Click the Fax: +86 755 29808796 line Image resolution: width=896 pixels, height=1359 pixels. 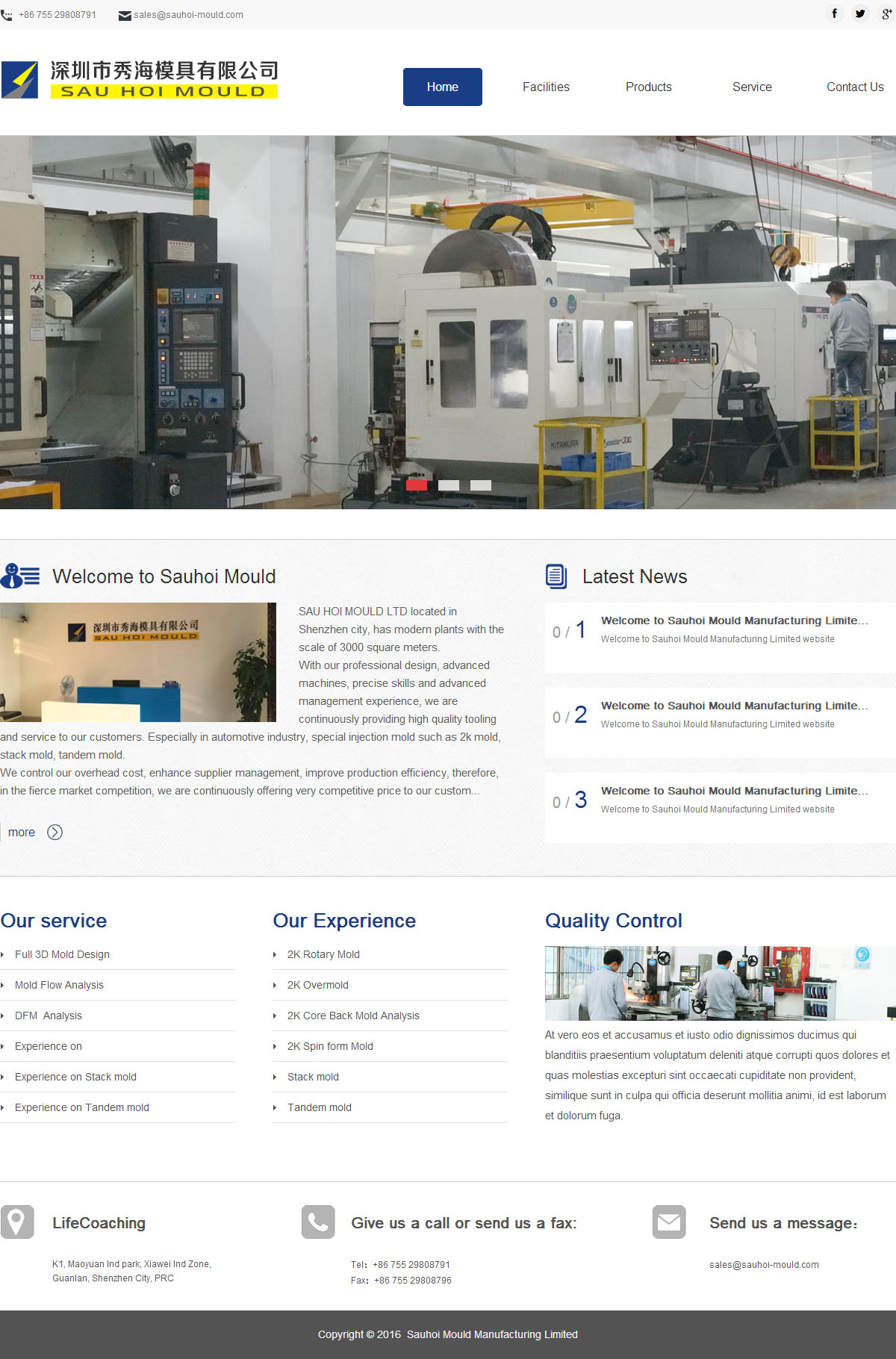pos(402,1281)
